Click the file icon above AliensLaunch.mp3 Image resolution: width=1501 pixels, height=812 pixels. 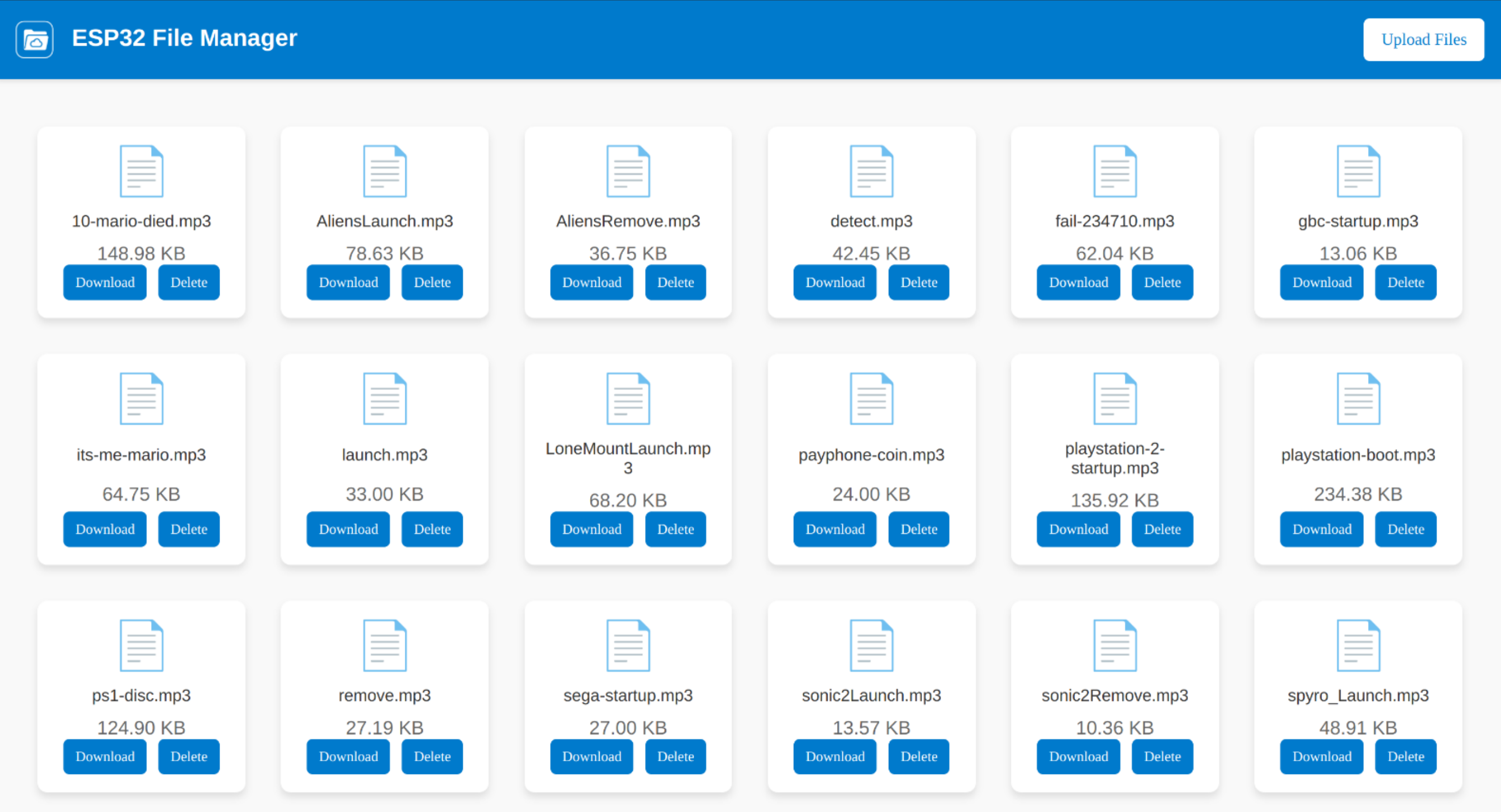coord(384,170)
